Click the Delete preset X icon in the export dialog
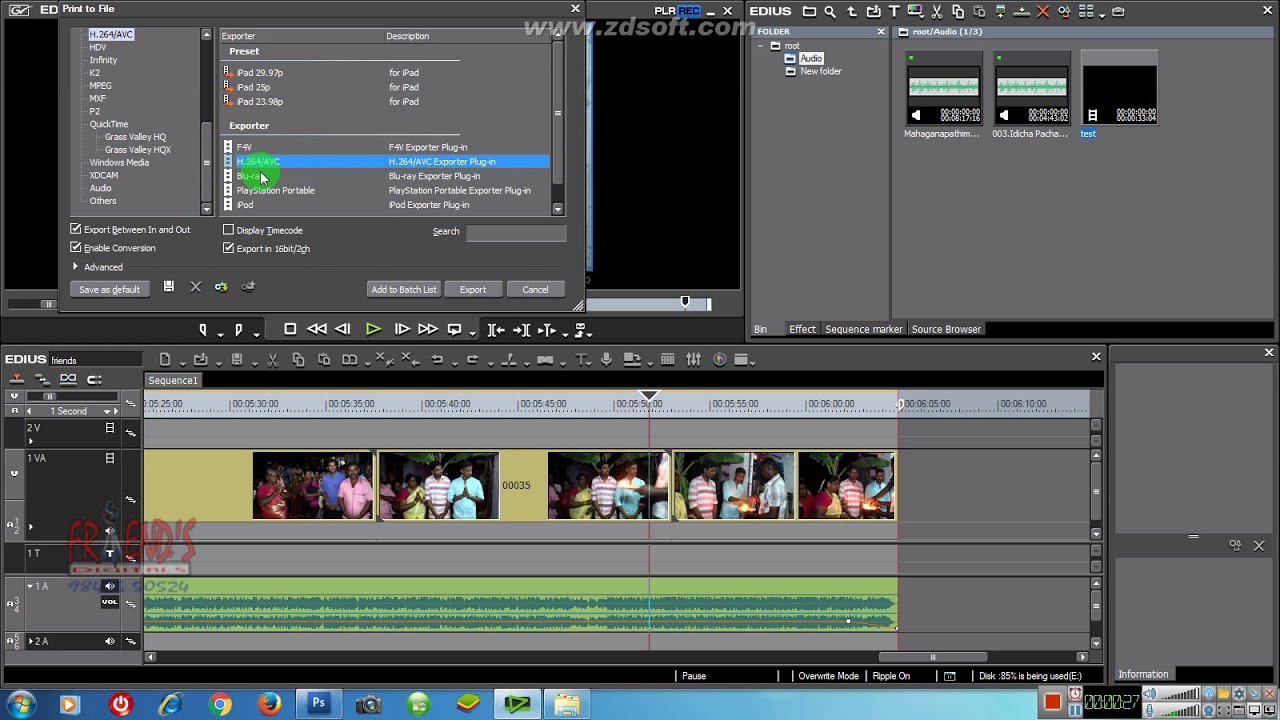This screenshot has height=720, width=1280. tap(196, 287)
